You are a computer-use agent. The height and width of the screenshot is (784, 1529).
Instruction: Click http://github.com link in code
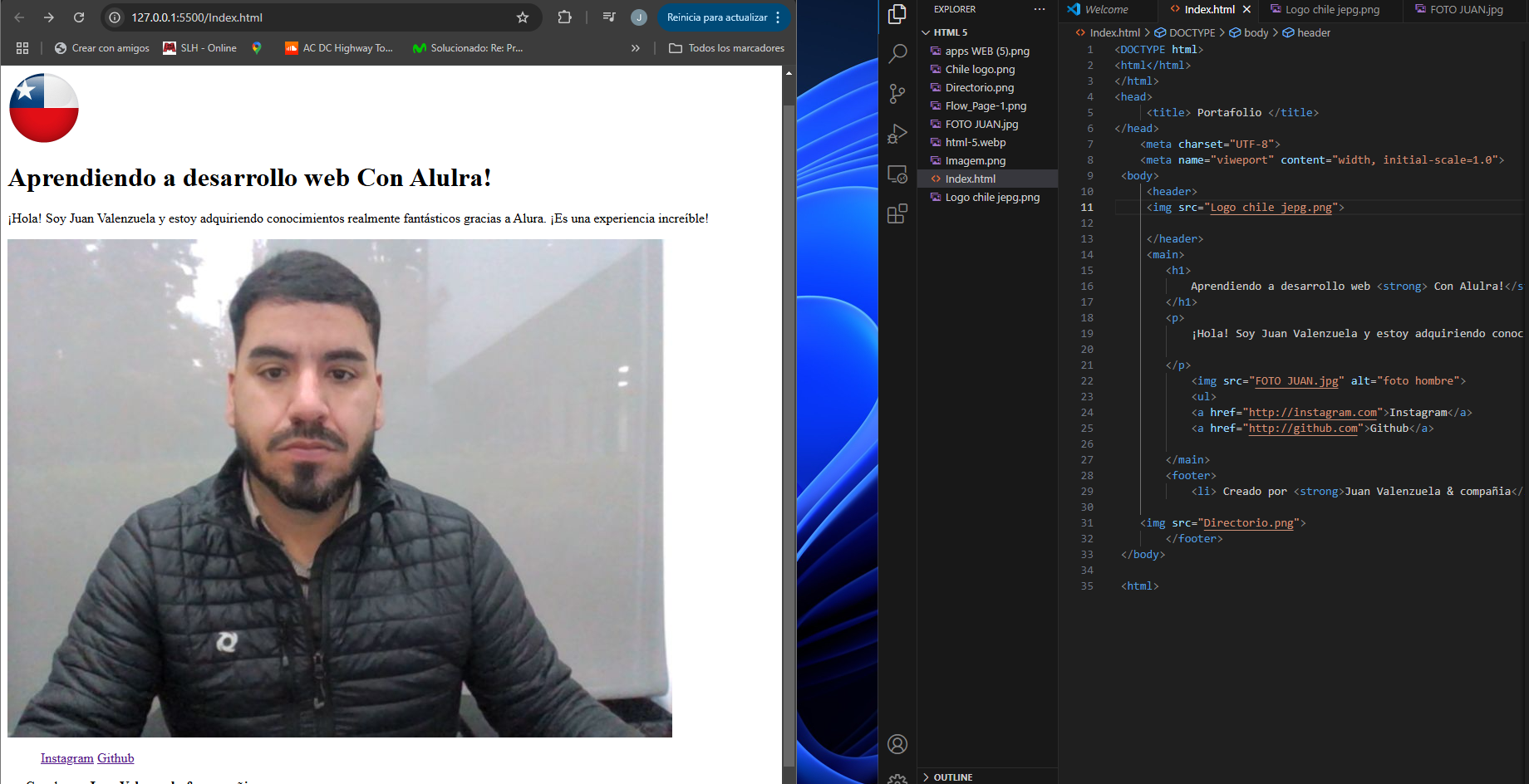click(1303, 429)
